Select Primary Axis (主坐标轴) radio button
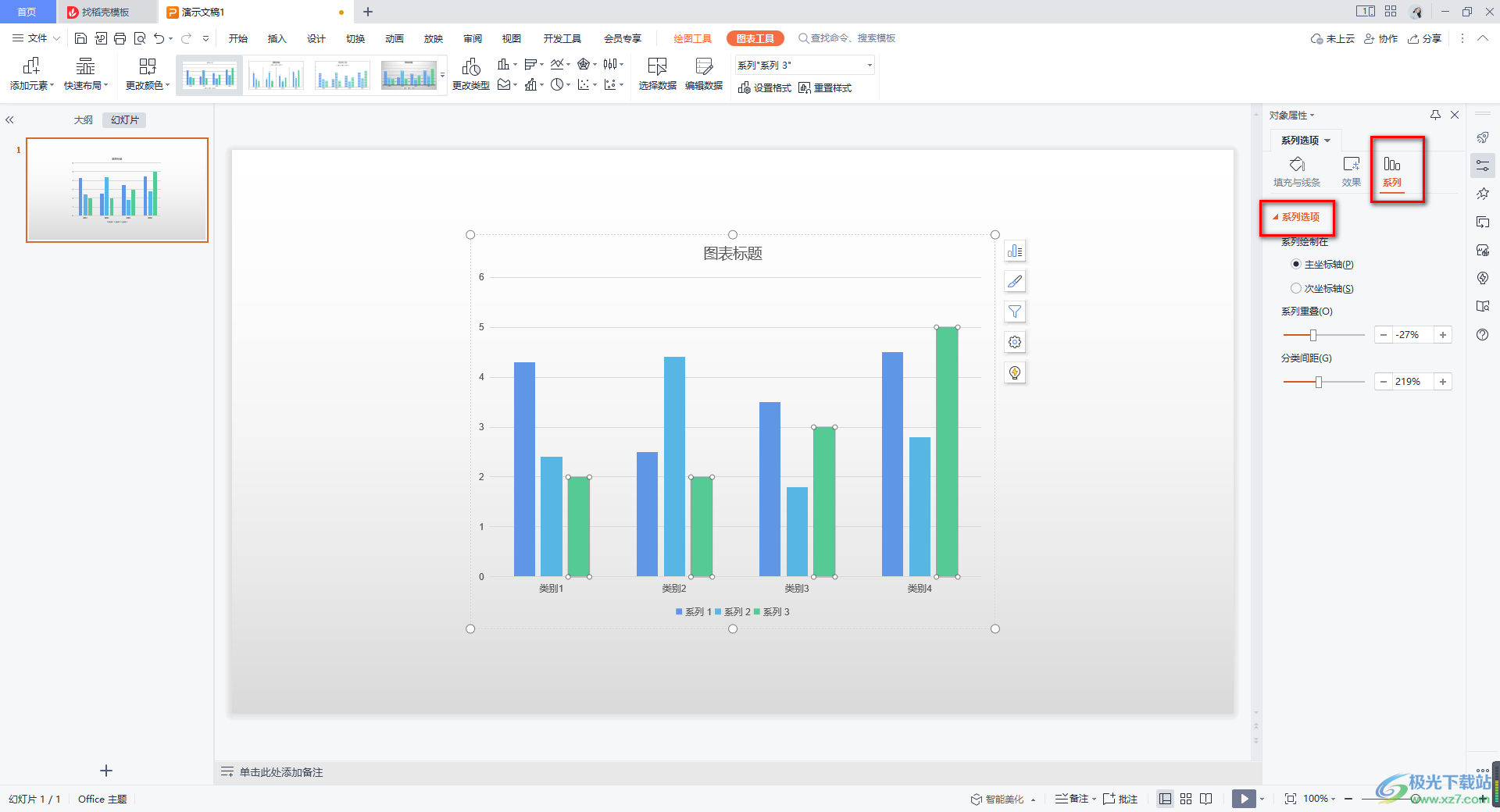 tap(1296, 265)
